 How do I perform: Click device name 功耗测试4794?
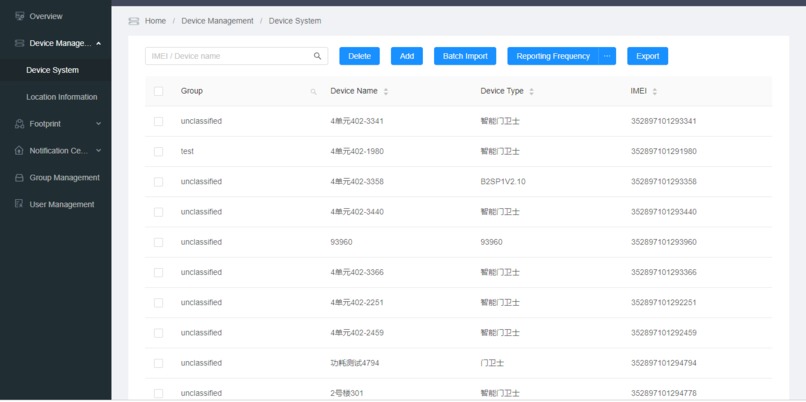pyautogui.click(x=355, y=363)
